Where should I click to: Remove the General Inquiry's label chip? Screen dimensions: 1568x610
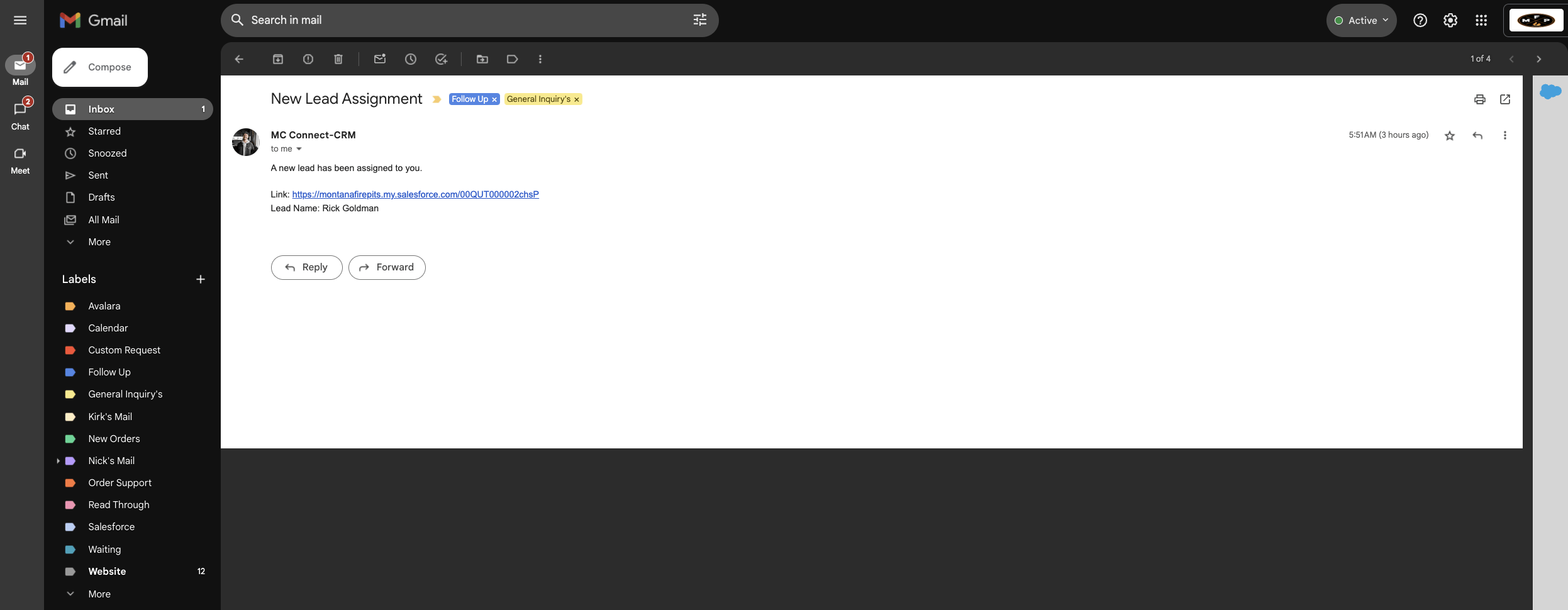pyautogui.click(x=576, y=99)
